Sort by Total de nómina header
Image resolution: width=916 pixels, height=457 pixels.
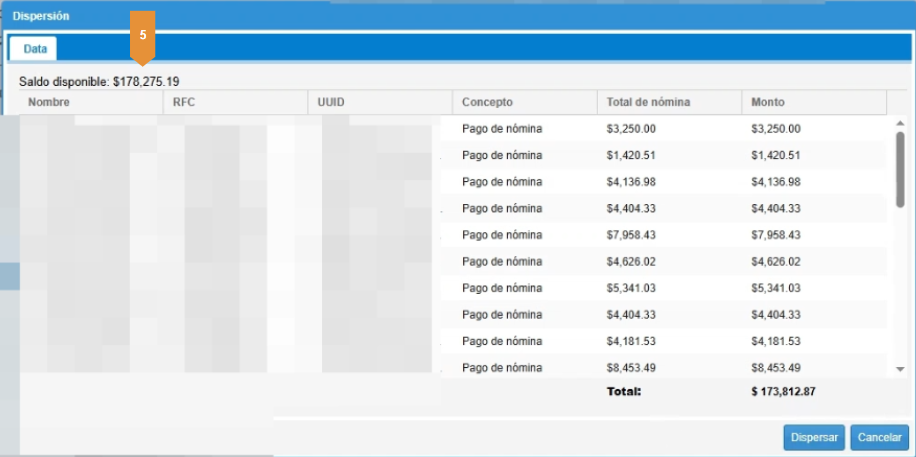pos(648,102)
